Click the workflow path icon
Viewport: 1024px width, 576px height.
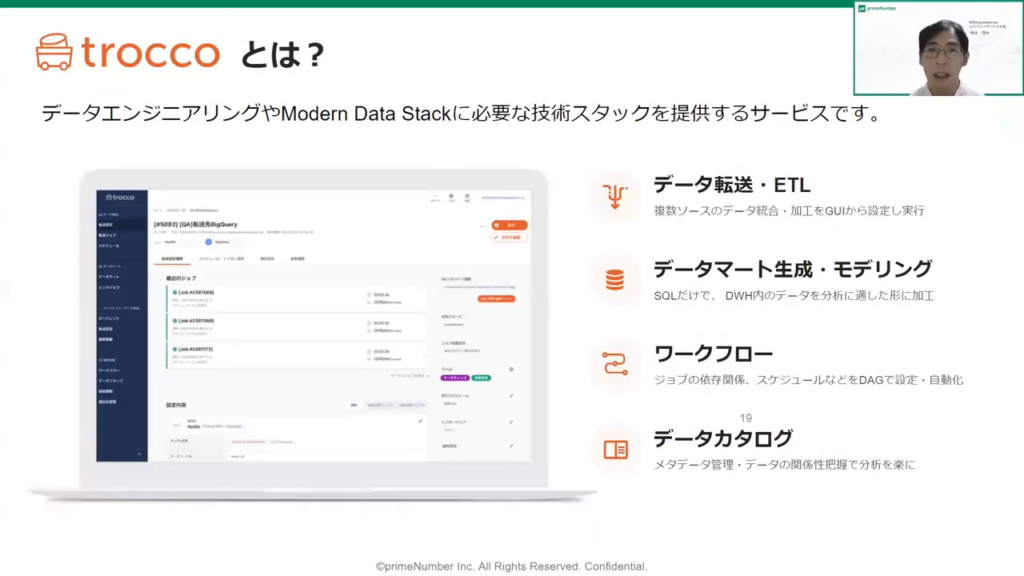point(614,365)
